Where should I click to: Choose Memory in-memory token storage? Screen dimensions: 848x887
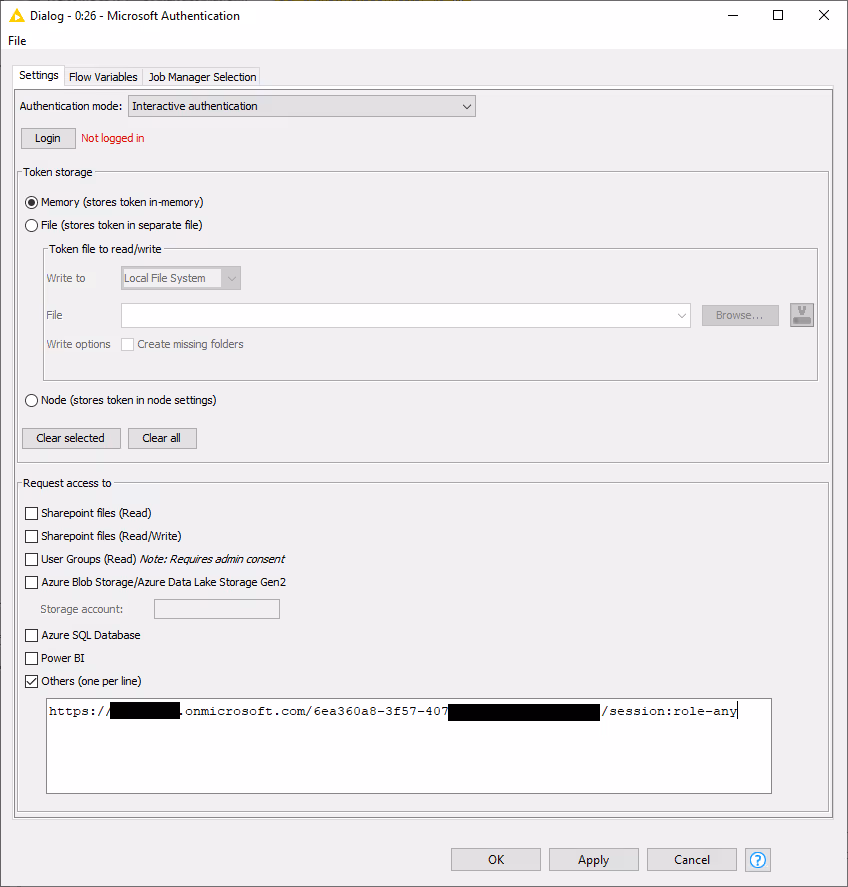(32, 202)
